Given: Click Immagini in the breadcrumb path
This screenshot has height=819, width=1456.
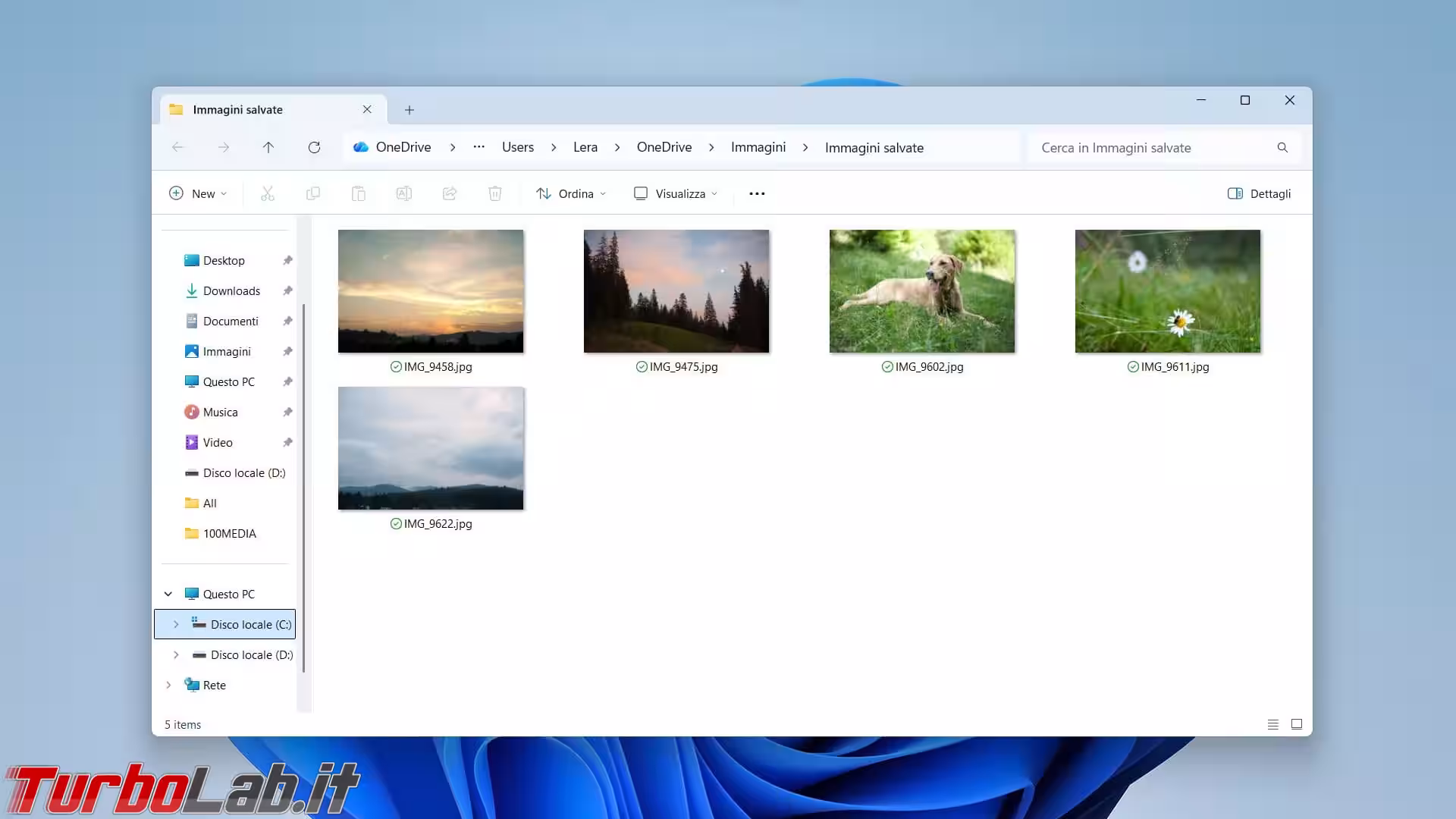Looking at the screenshot, I should point(758,147).
